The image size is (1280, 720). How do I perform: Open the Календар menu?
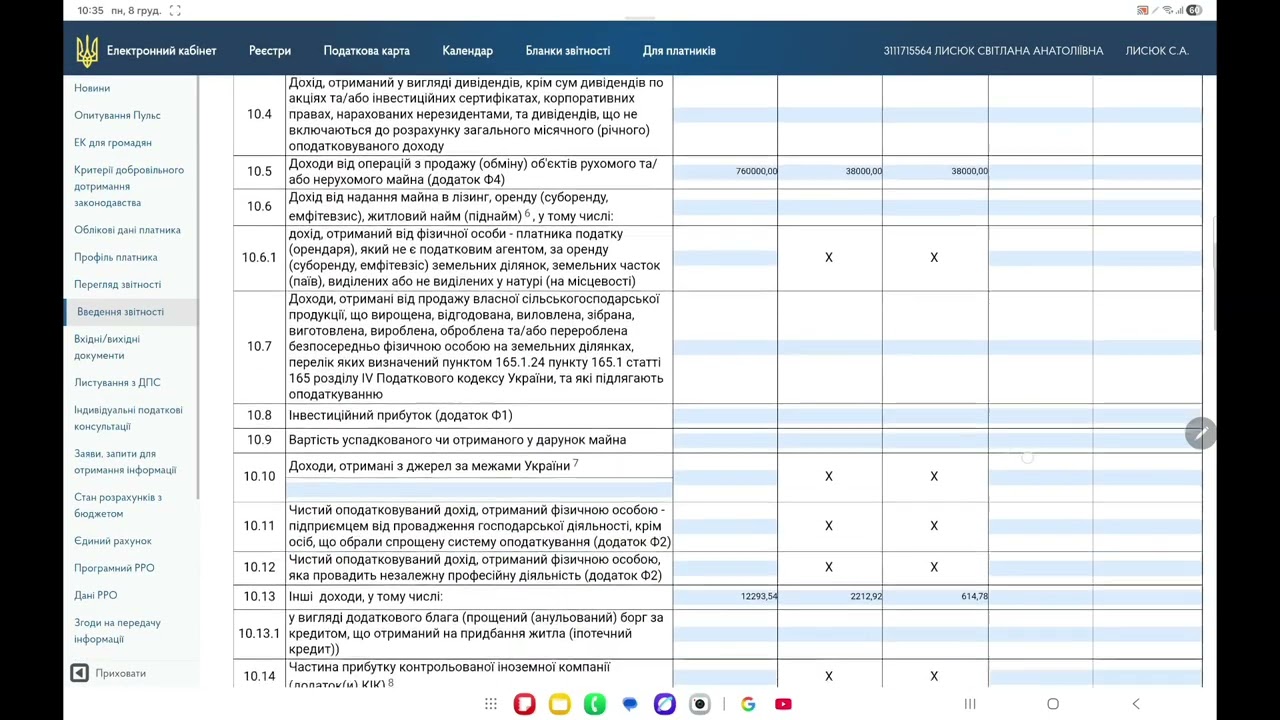click(x=467, y=51)
